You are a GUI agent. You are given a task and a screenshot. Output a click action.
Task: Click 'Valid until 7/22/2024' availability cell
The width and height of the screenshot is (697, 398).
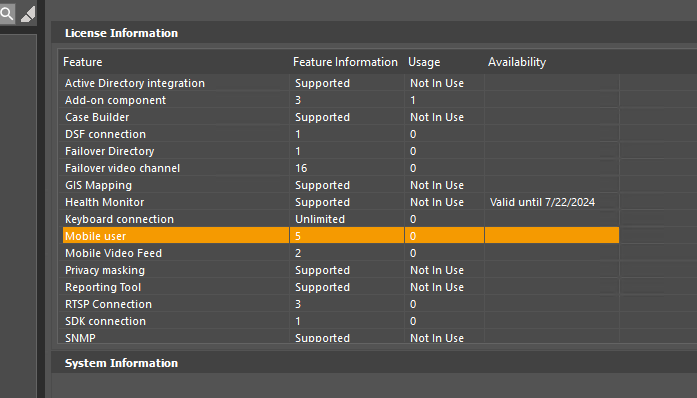click(x=542, y=202)
